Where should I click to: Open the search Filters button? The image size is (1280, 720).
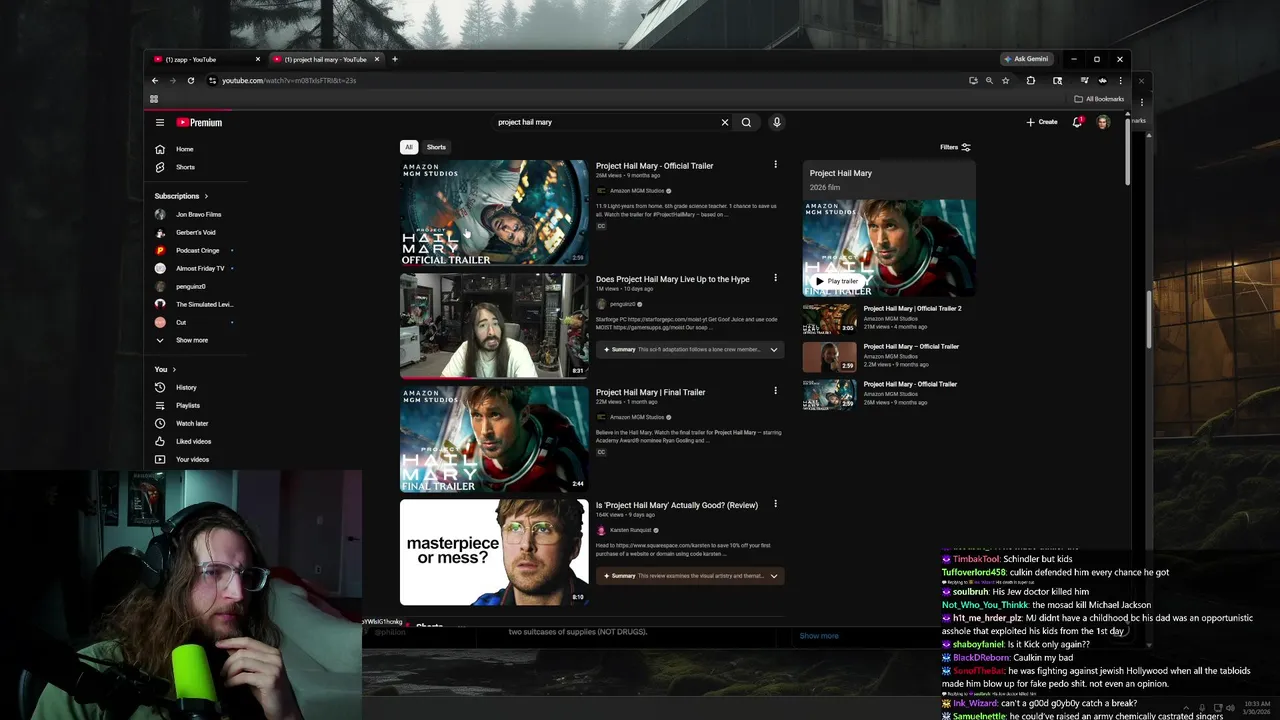(x=955, y=147)
